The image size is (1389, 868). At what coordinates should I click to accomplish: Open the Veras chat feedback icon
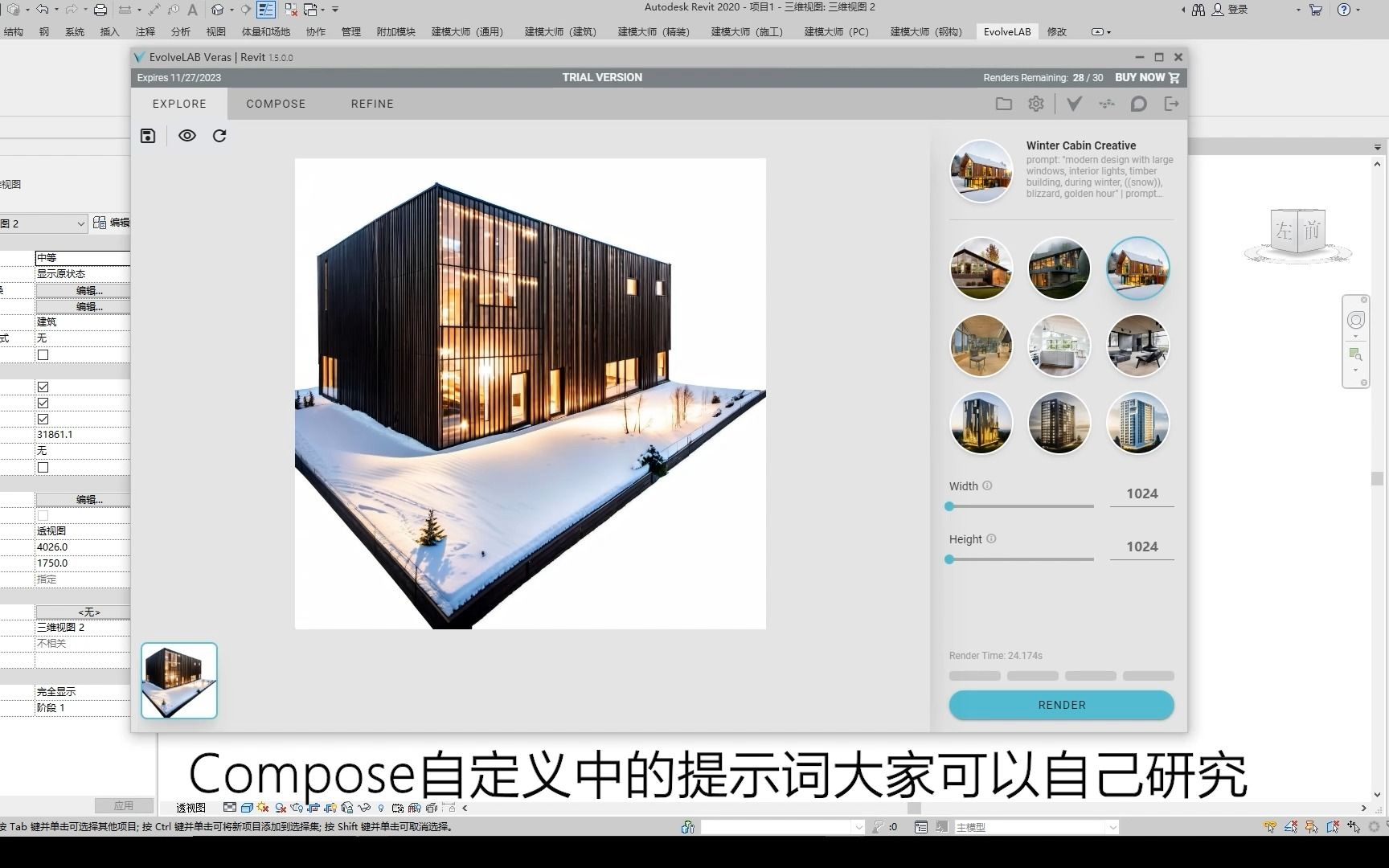coord(1138,104)
